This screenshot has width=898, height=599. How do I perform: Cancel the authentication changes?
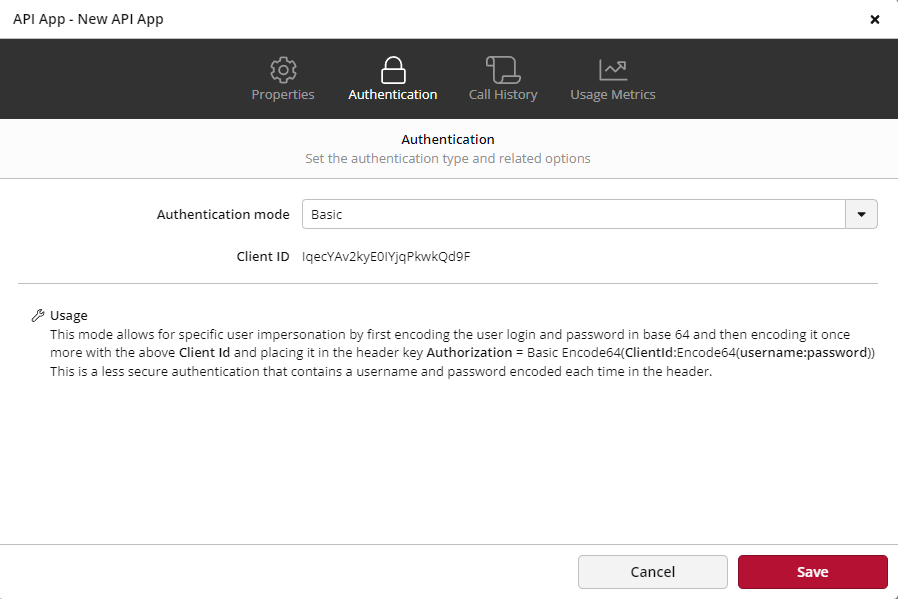tap(652, 571)
